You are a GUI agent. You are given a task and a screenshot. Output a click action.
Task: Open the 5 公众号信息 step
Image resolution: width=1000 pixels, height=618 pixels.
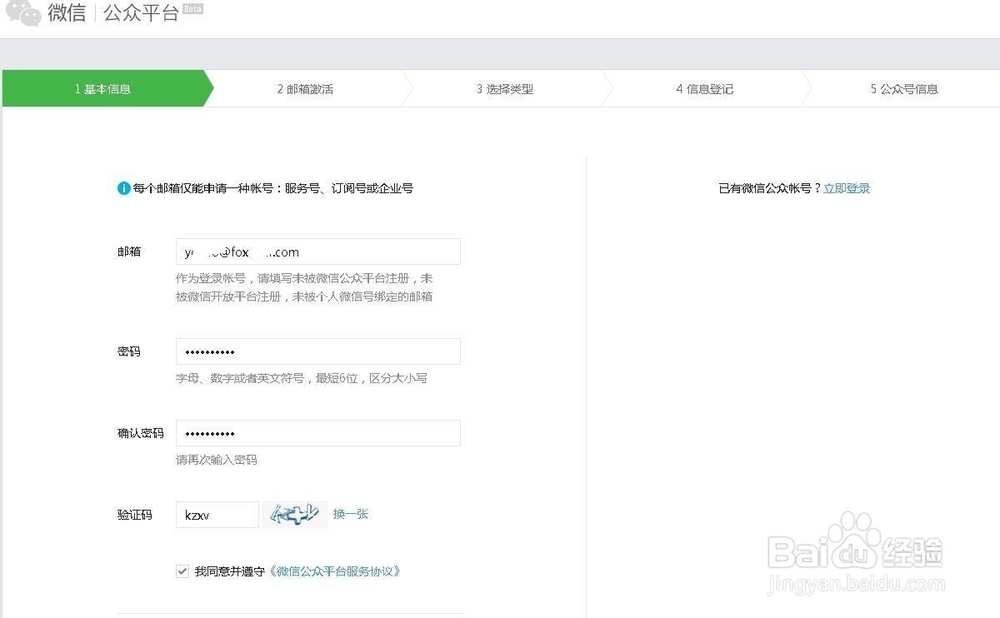click(x=904, y=88)
